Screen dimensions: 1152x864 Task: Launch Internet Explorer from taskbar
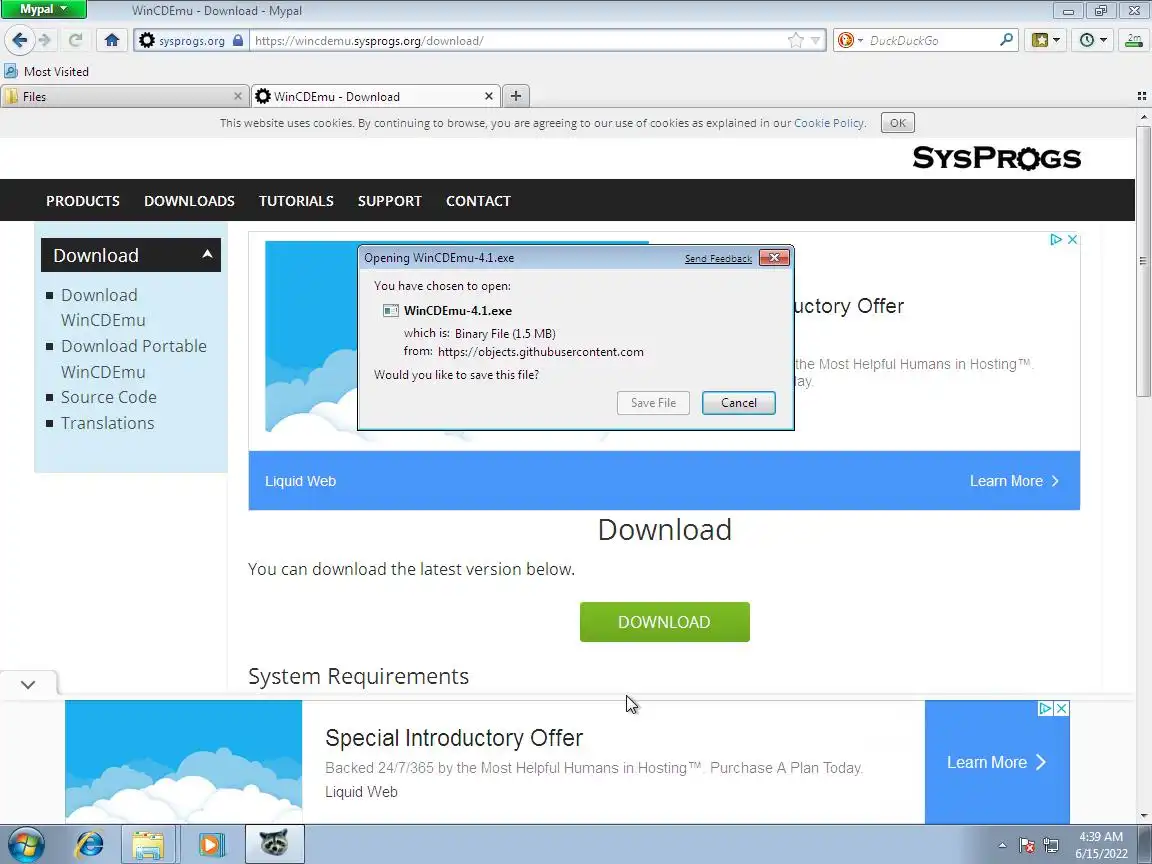90,844
